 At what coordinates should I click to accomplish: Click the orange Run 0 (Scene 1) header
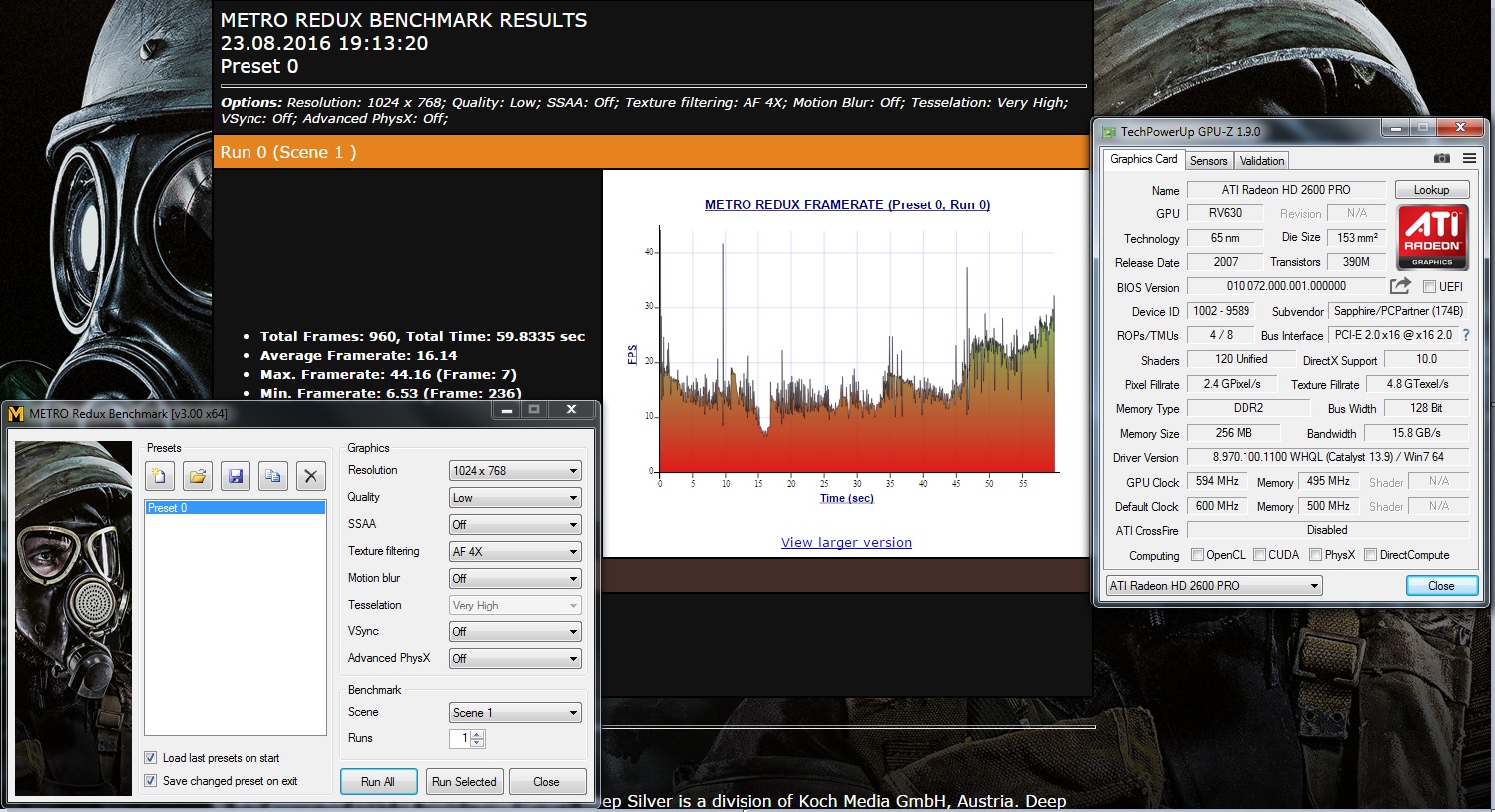click(x=653, y=152)
